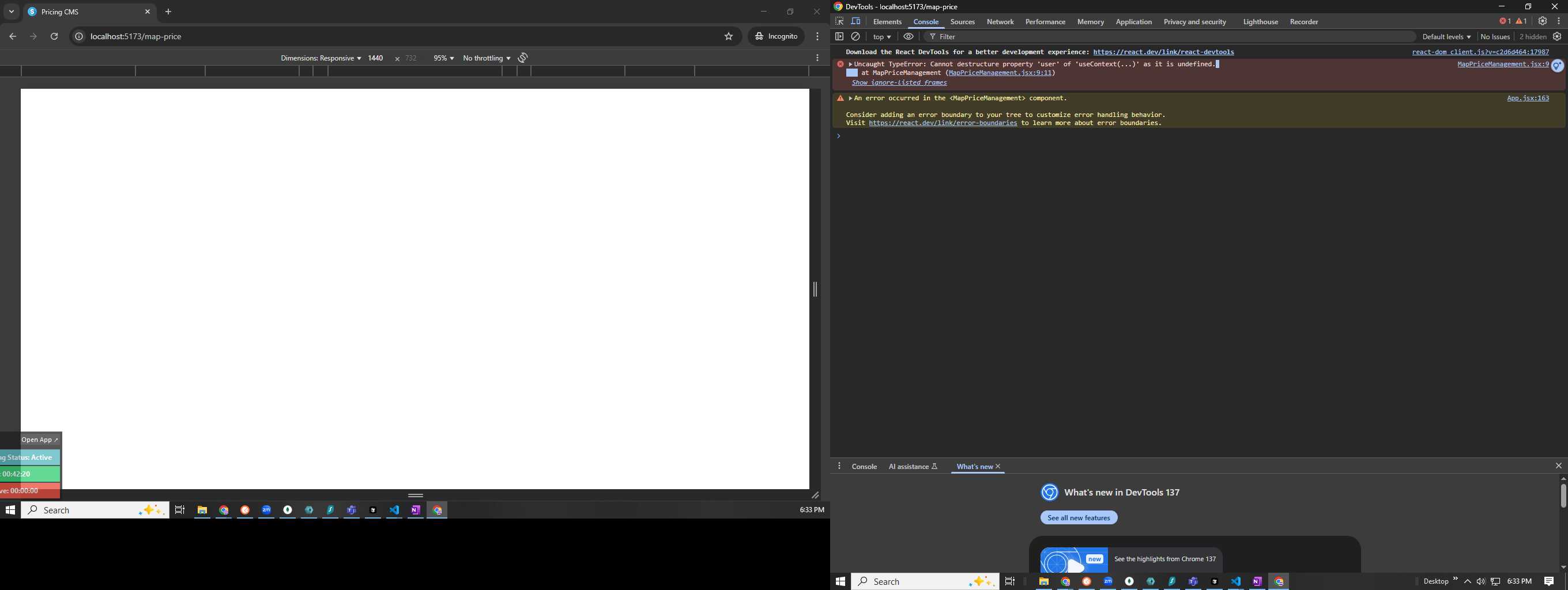Reload the localhost map-price page
1568x590 pixels.
[x=54, y=36]
